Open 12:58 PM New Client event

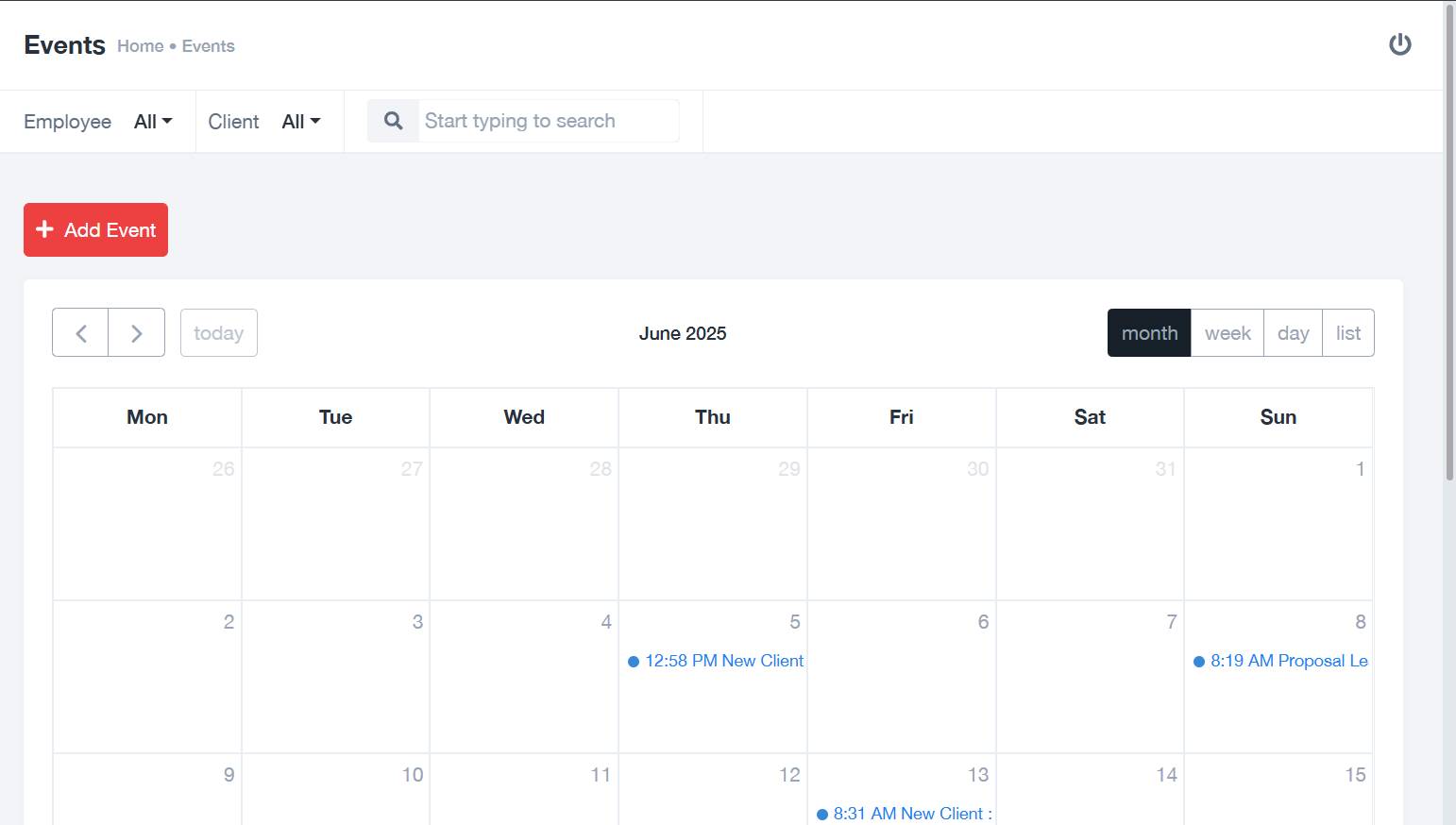tap(716, 661)
